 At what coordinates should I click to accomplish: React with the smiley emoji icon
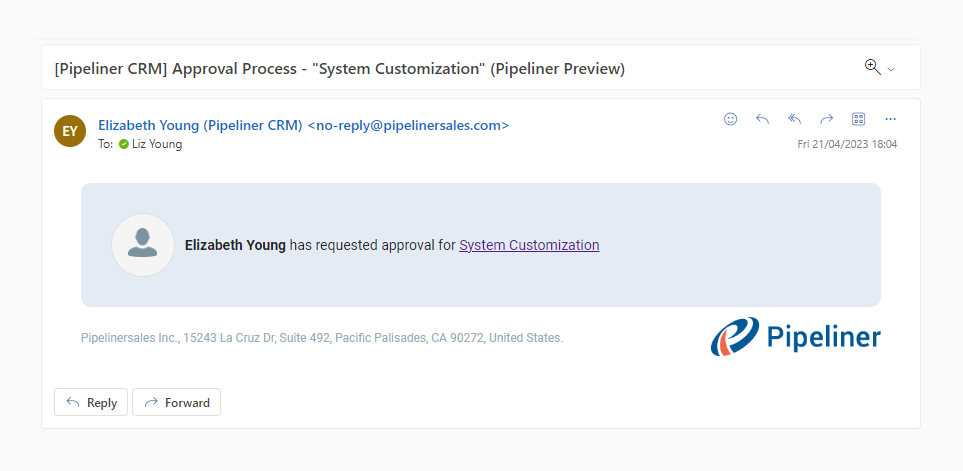[x=730, y=119]
